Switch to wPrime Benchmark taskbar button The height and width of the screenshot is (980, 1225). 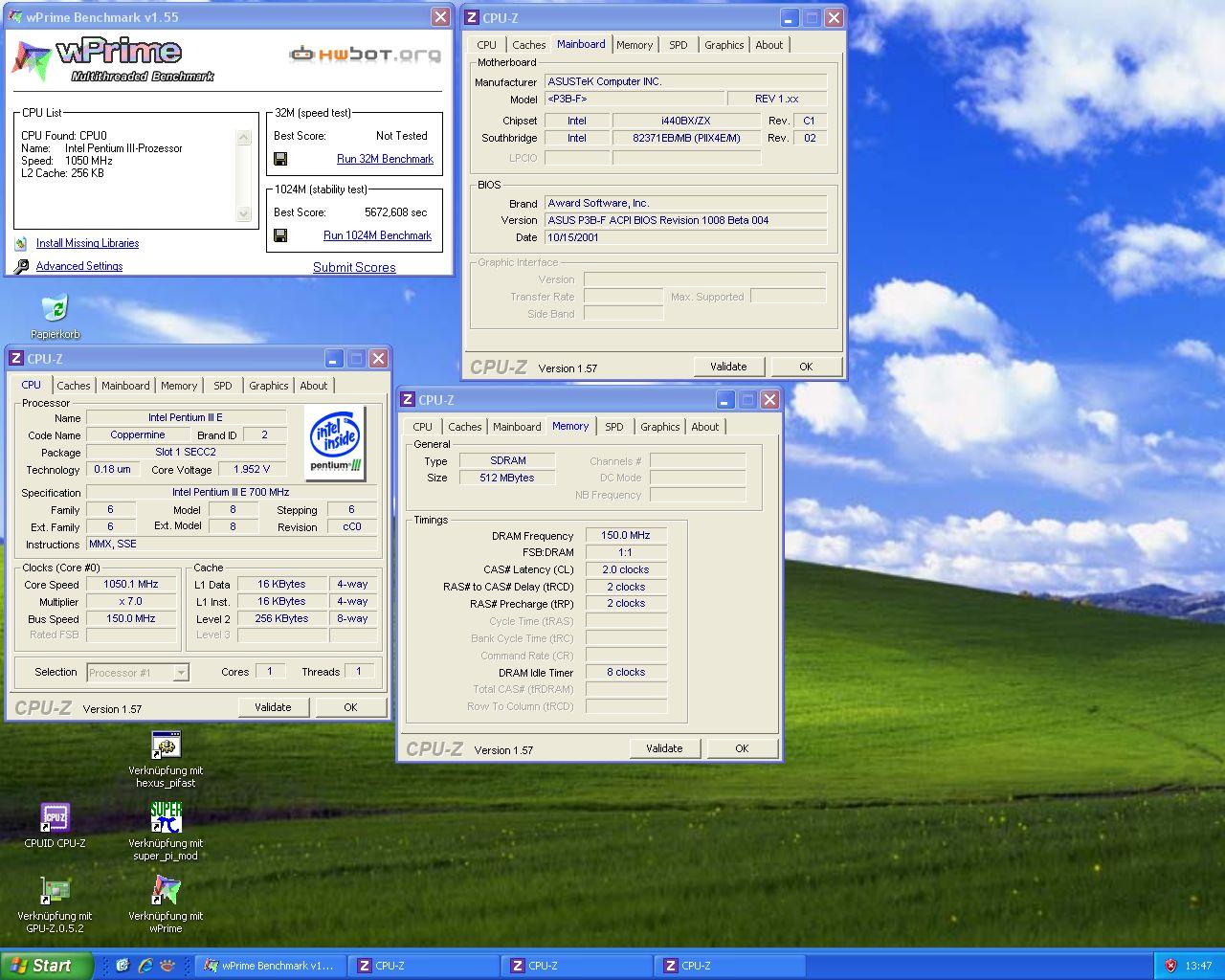pos(271,966)
